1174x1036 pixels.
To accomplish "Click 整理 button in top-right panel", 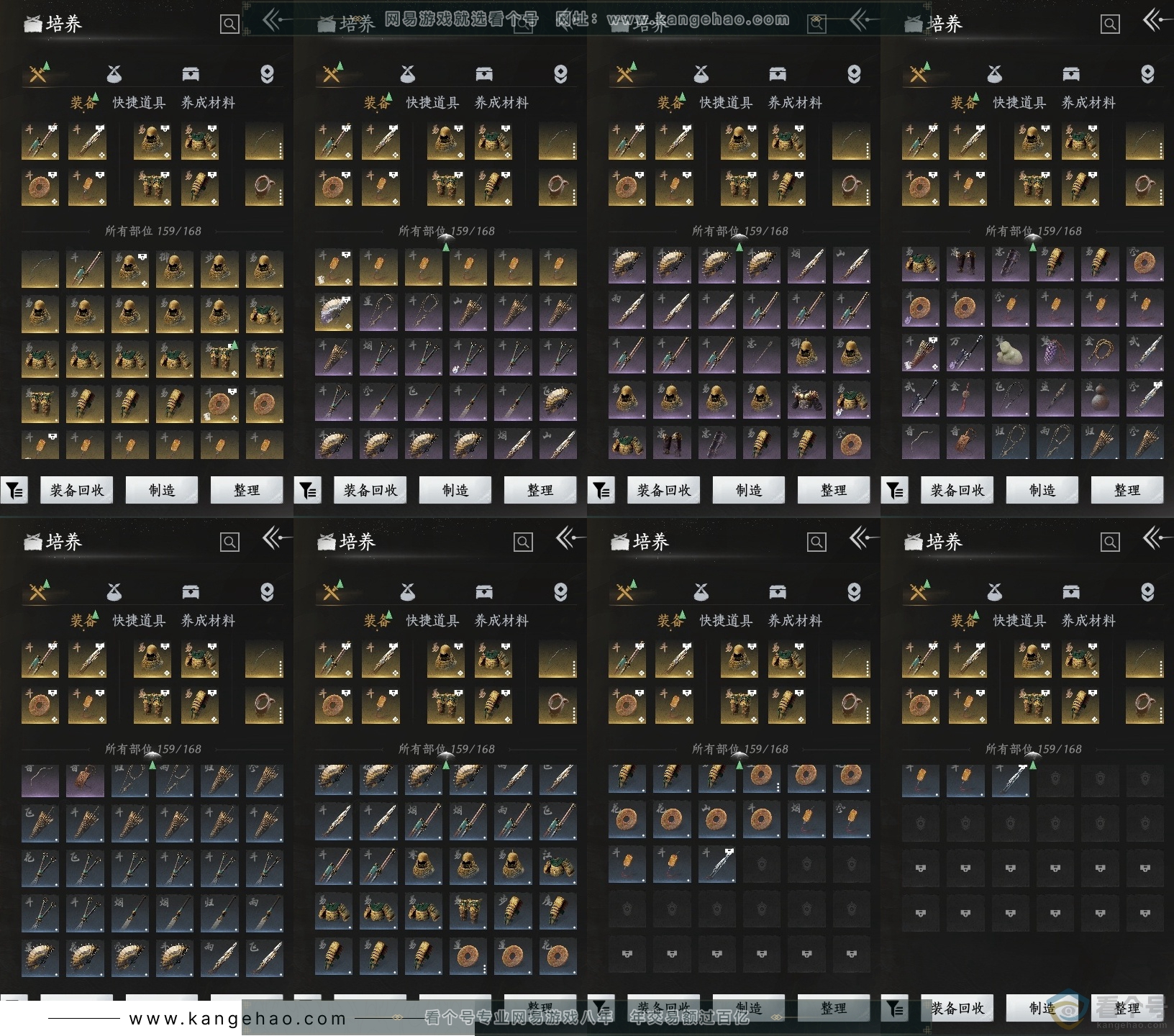I will 1127,491.
